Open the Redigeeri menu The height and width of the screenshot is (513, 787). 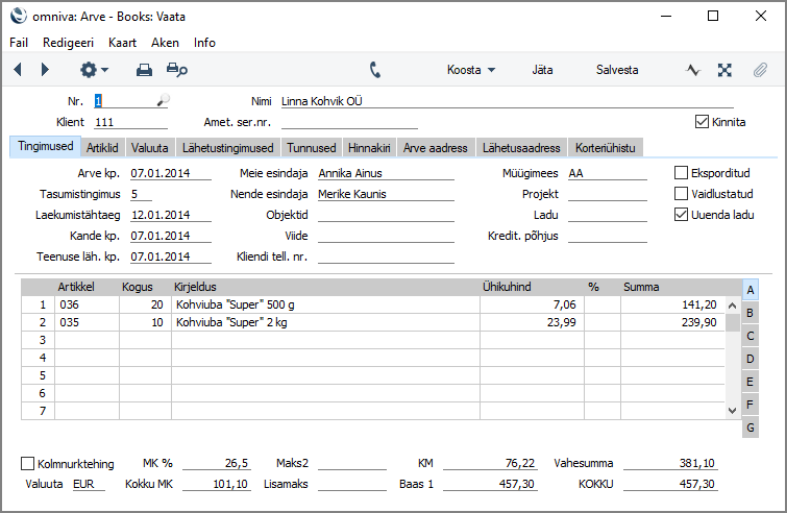point(68,43)
